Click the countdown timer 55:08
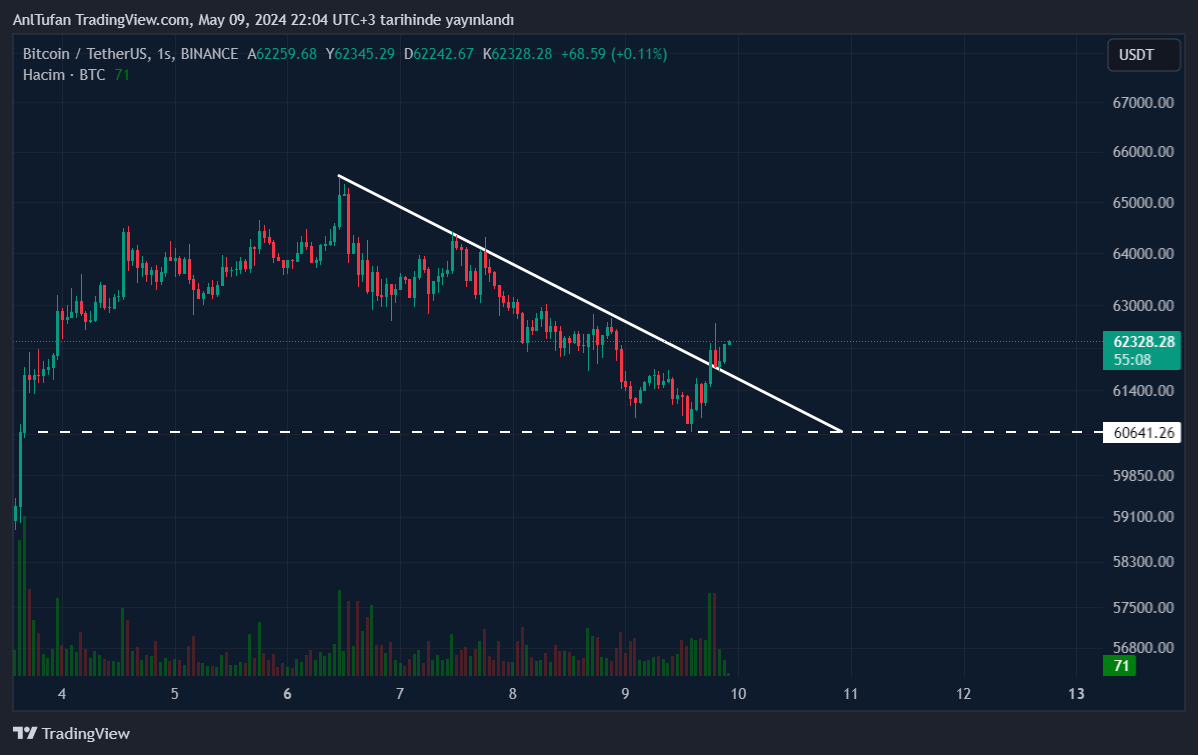 click(1132, 360)
